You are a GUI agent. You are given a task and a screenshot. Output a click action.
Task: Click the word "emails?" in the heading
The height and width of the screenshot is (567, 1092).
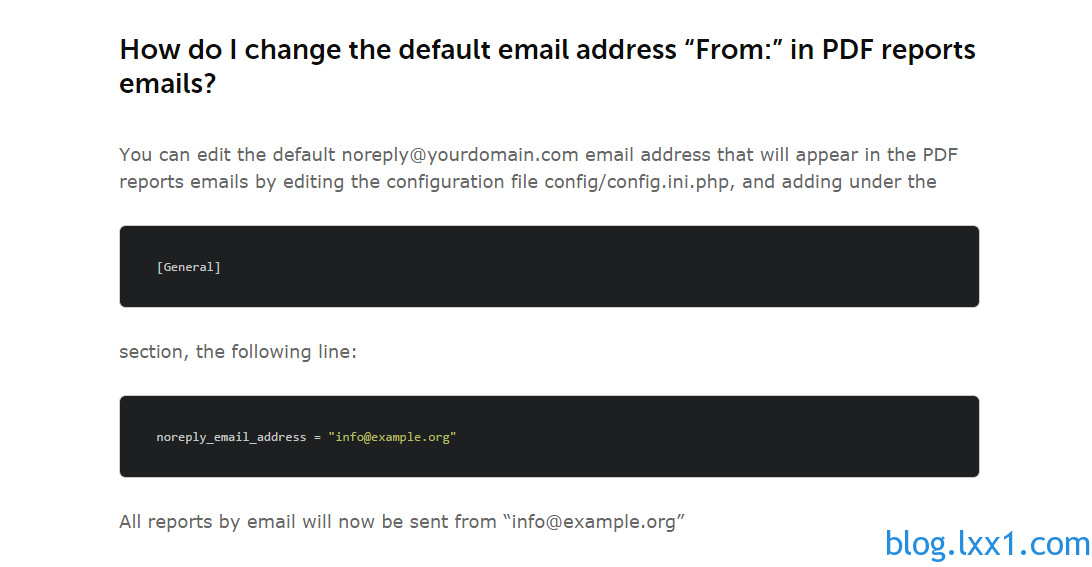coord(168,84)
